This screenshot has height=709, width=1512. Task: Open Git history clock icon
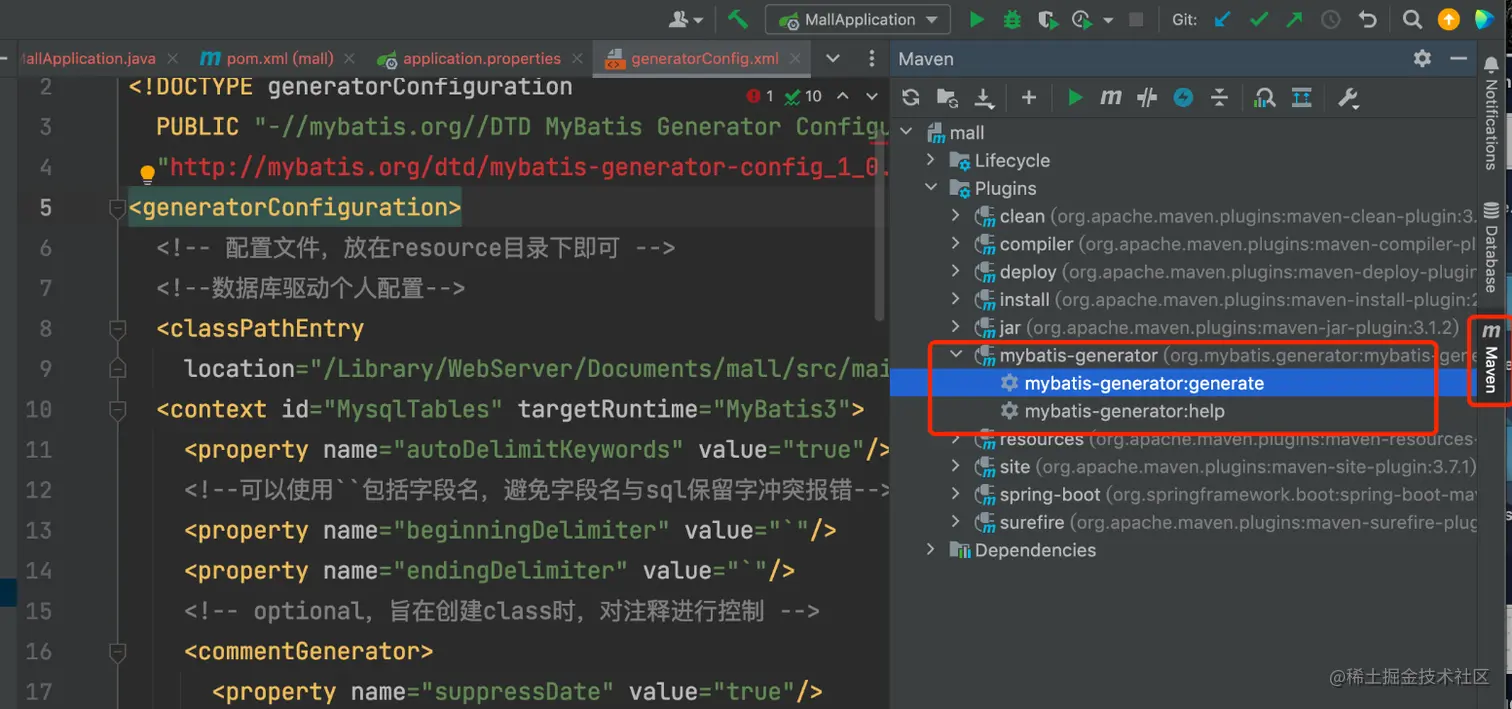pos(1331,19)
